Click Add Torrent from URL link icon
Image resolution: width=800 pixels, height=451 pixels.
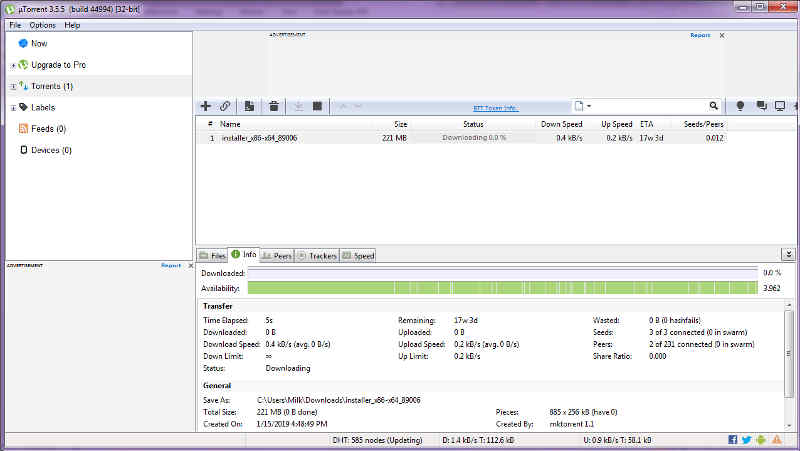pyautogui.click(x=225, y=106)
